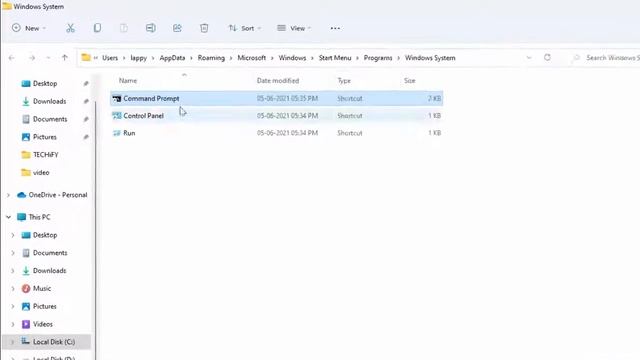Open the New dropdown menu
Image resolution: width=640 pixels, height=360 pixels.
[29, 28]
